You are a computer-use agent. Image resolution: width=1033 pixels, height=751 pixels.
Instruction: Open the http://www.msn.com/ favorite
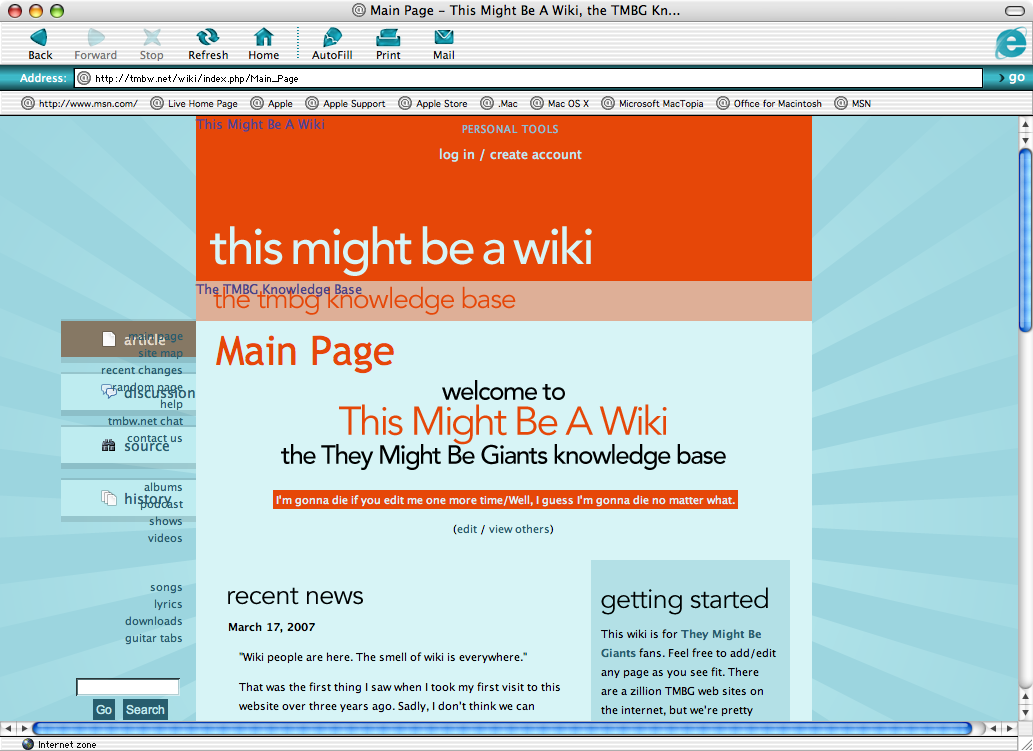(80, 103)
